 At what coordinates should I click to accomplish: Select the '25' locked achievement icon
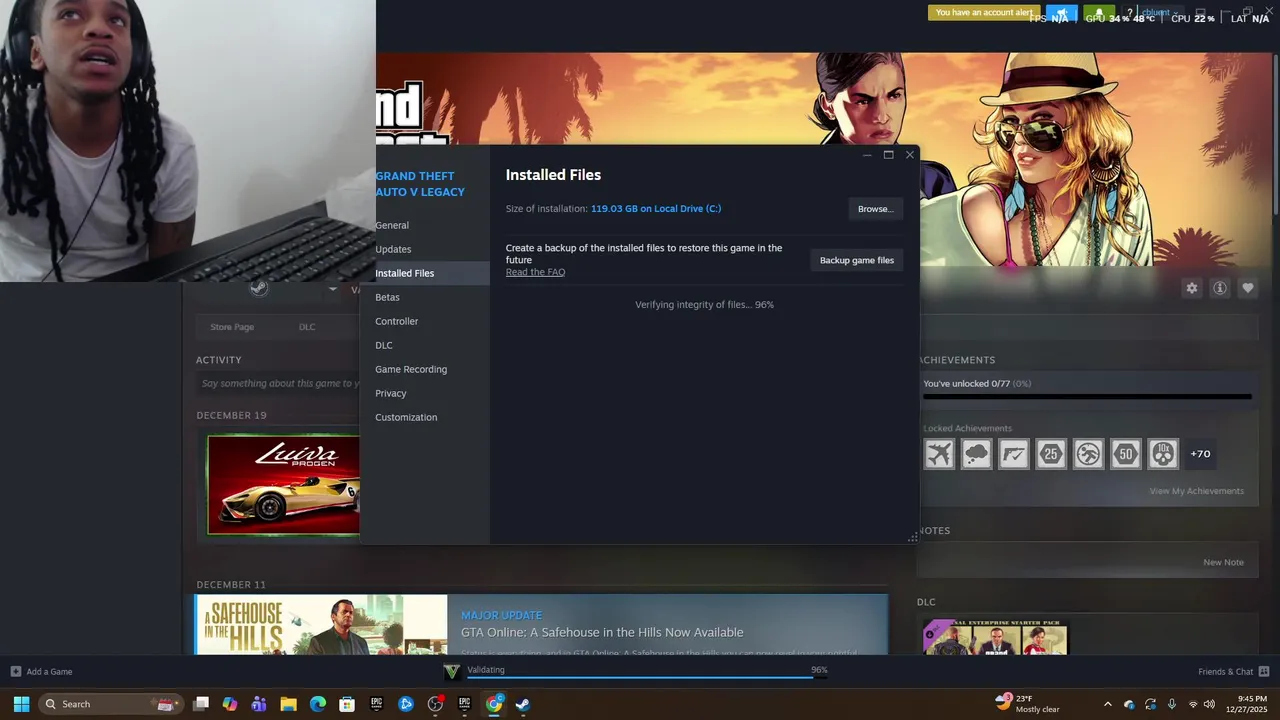point(1051,454)
